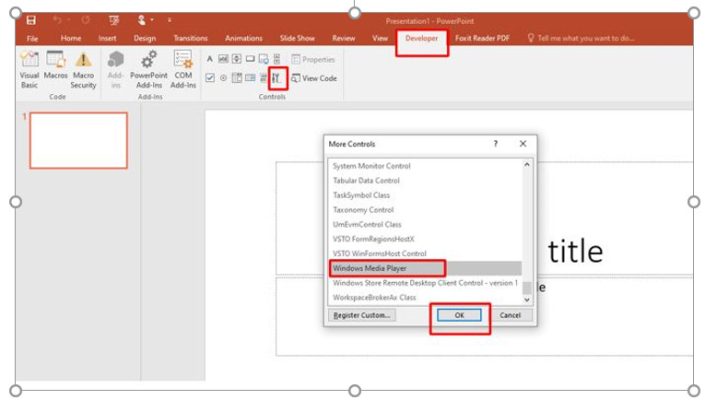Image resolution: width=705 pixels, height=400 pixels.
Task: Switch to the View tab
Action: pos(380,38)
